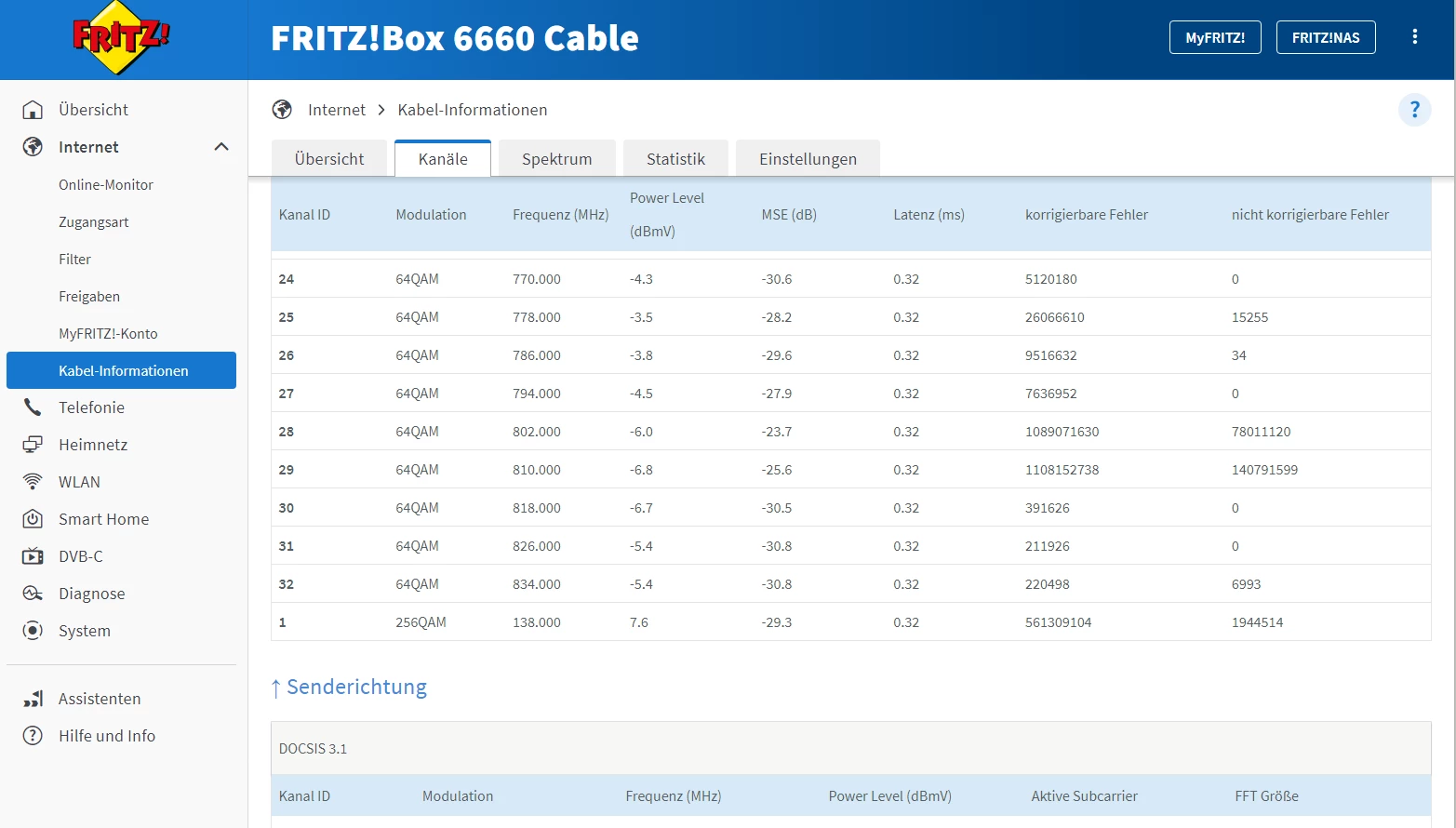Click the nicht korrigierbare Fehler header
Screen dimensions: 1456x828
1310,215
